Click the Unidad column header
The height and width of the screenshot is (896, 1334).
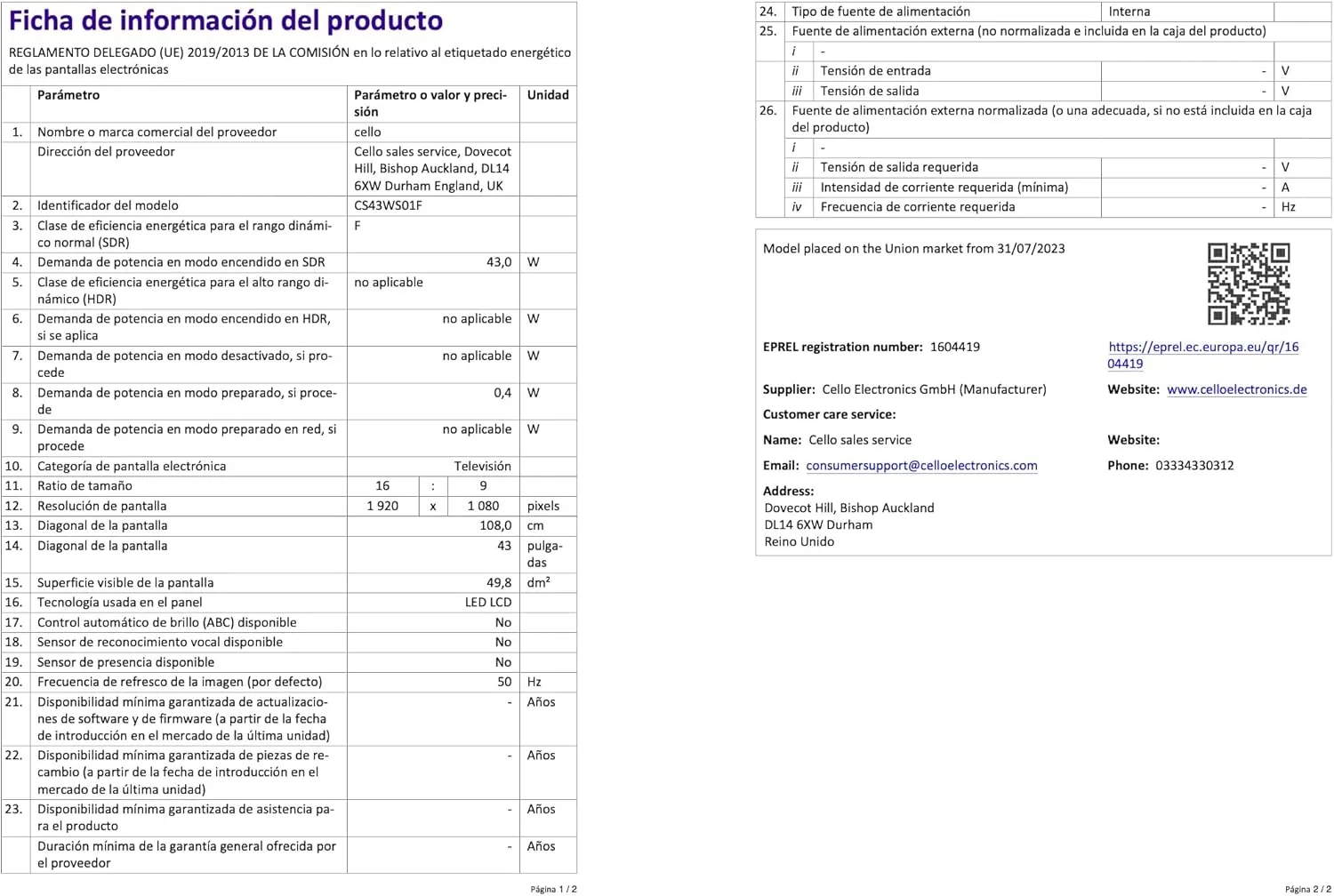(x=548, y=95)
